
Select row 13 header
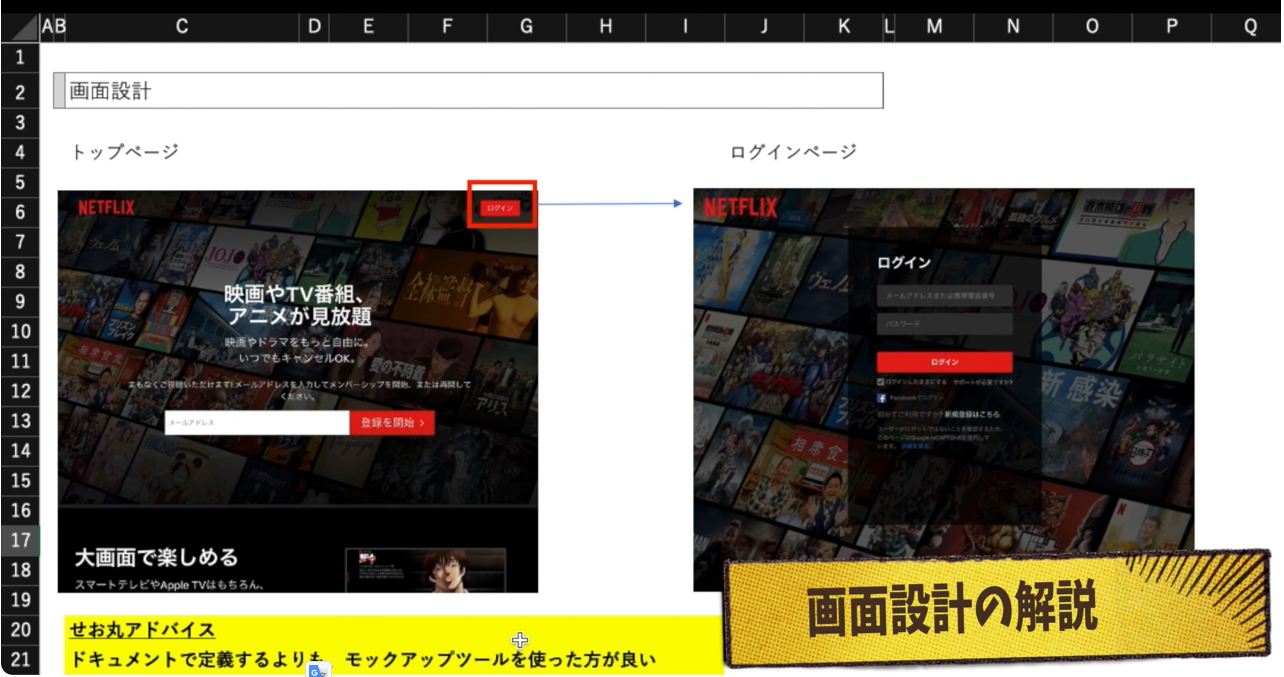pyautogui.click(x=19, y=420)
